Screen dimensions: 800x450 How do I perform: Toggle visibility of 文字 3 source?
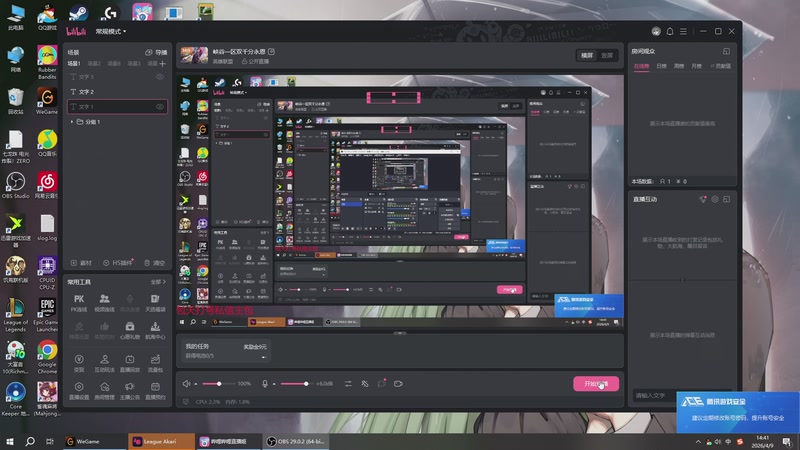point(160,77)
